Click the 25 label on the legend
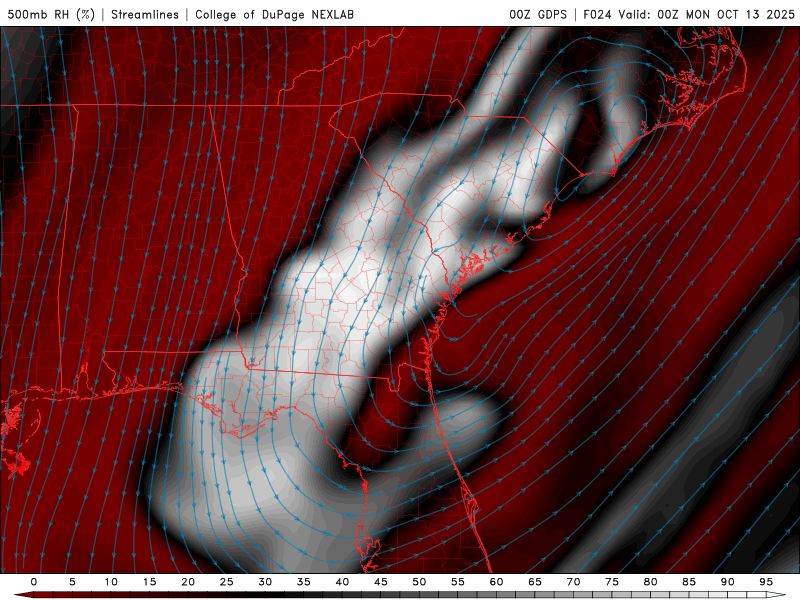The image size is (800, 600). [x=227, y=582]
